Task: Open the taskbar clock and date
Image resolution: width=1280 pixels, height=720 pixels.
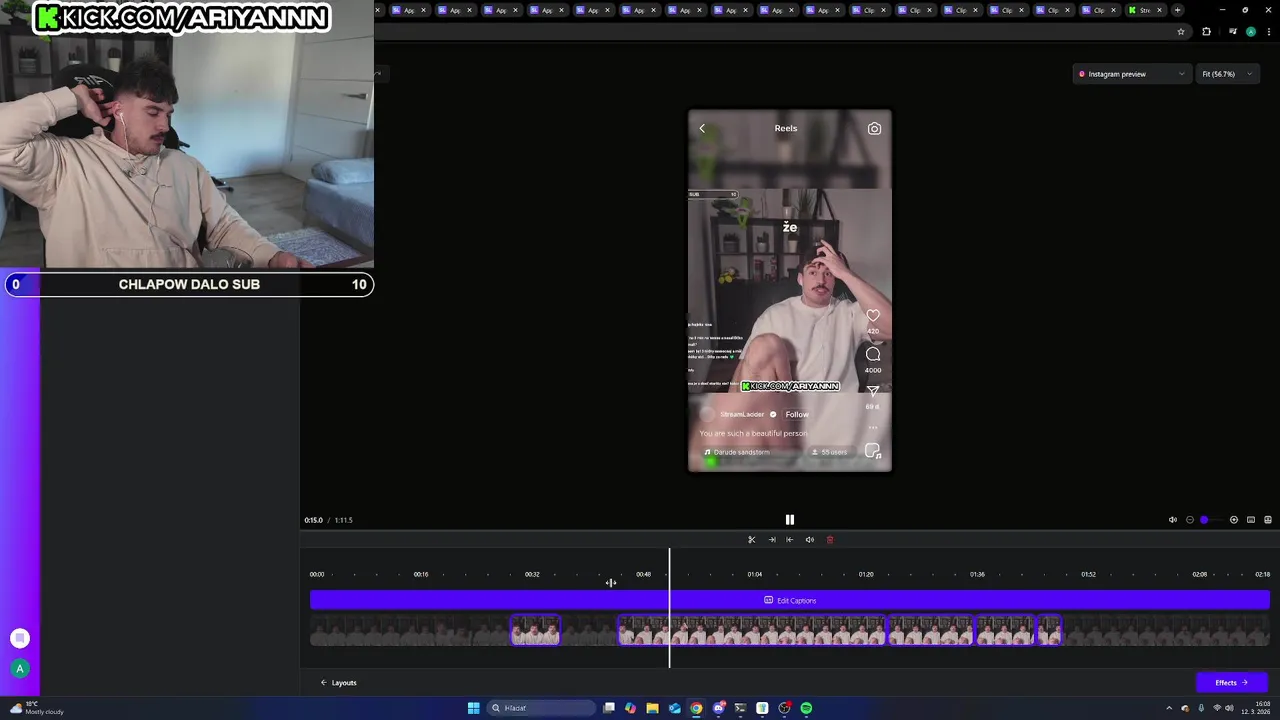Action: pos(1255,708)
